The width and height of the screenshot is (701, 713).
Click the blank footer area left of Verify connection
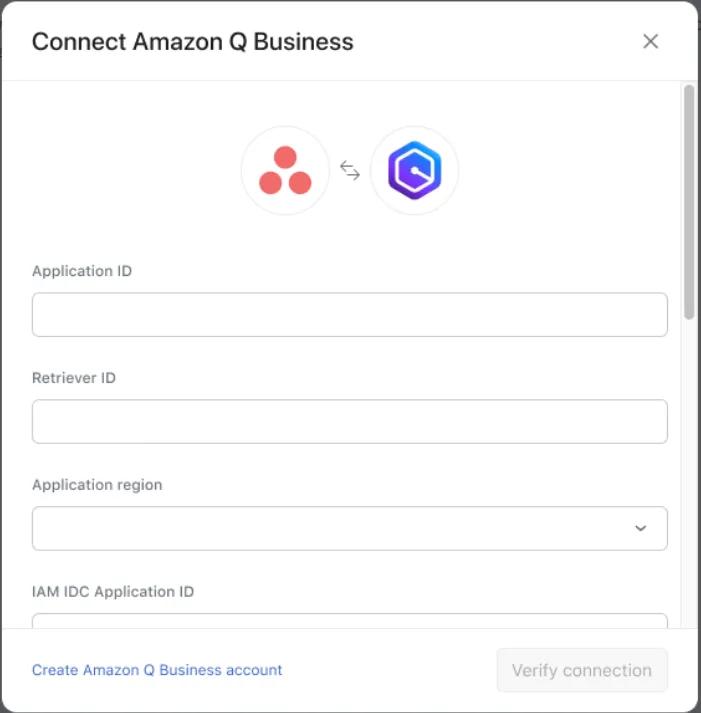pos(390,670)
